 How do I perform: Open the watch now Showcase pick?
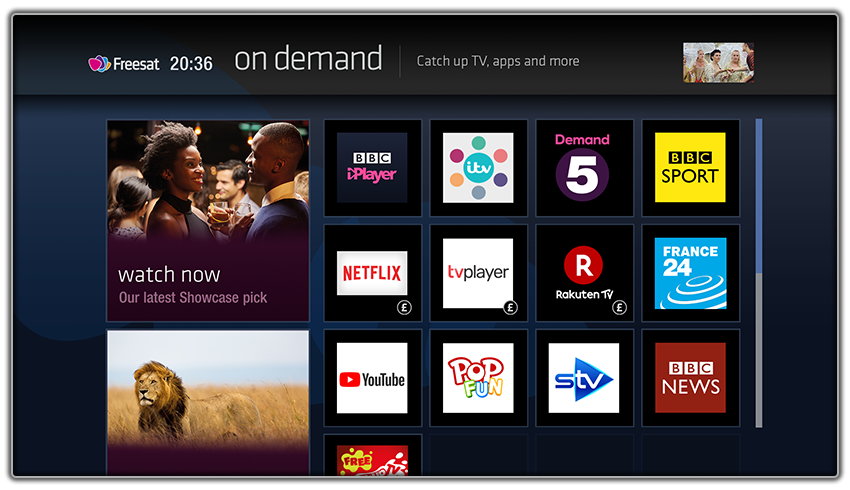208,221
